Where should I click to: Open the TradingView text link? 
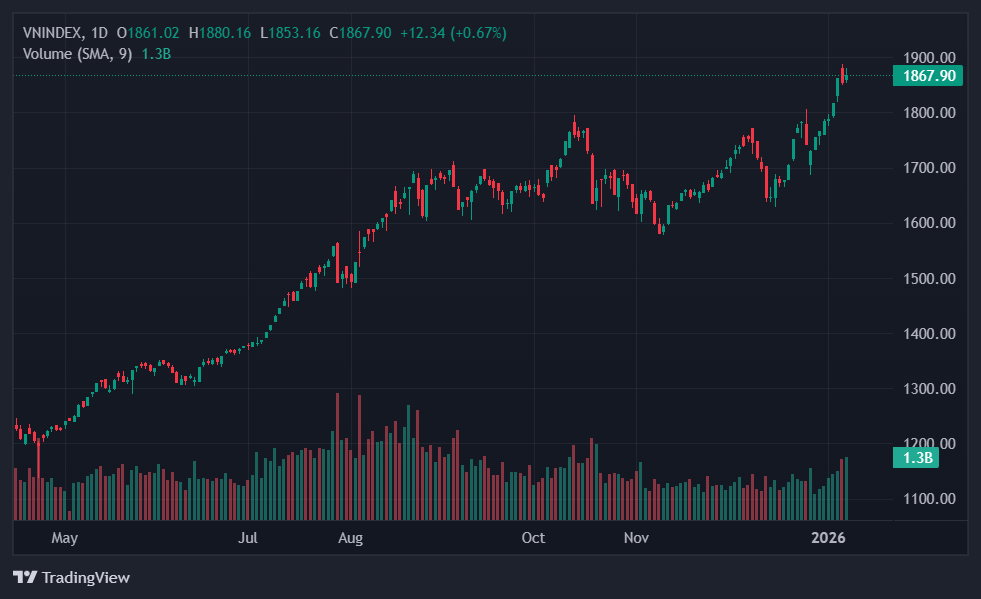[x=85, y=577]
